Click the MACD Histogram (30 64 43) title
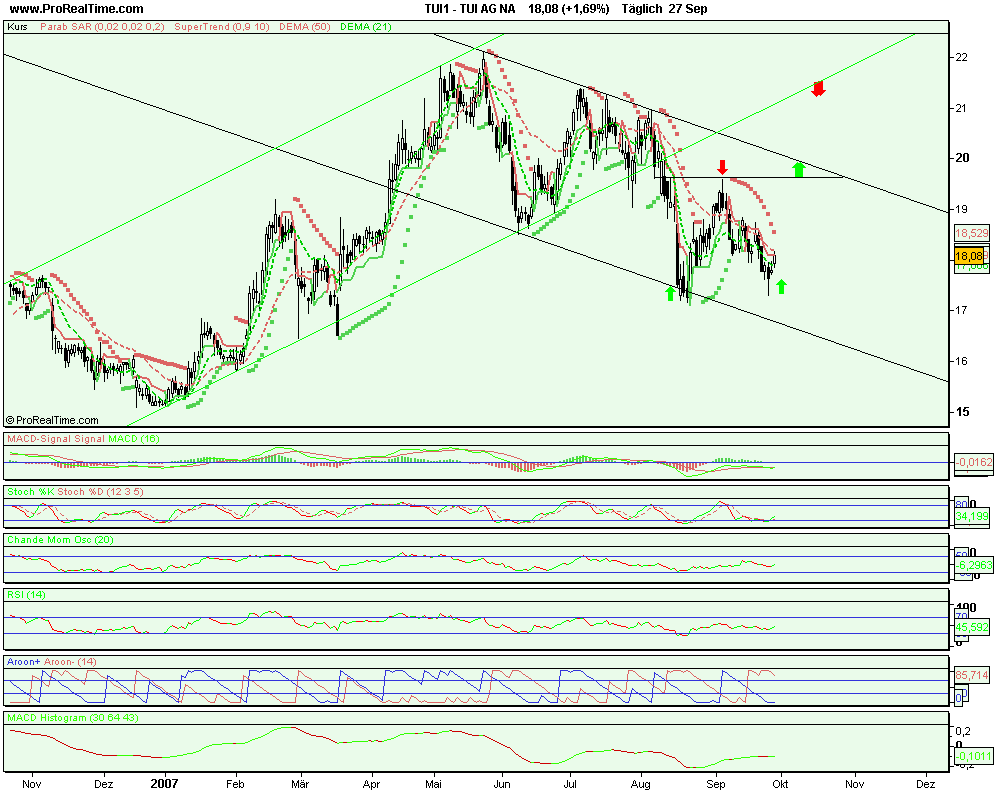Screen dimensions: 1000x800 pyautogui.click(x=73, y=718)
